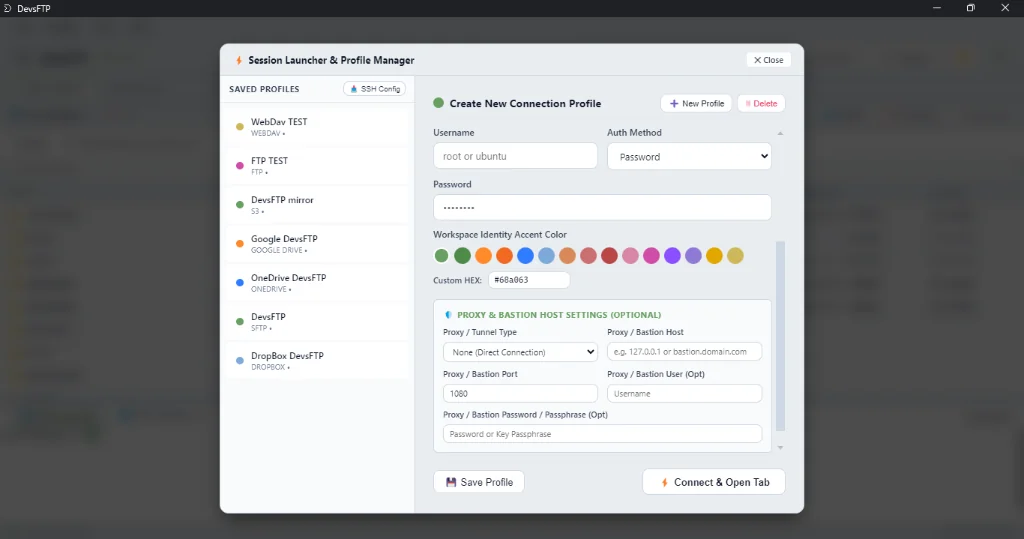Click the form scrollbar down arrow

780,448
